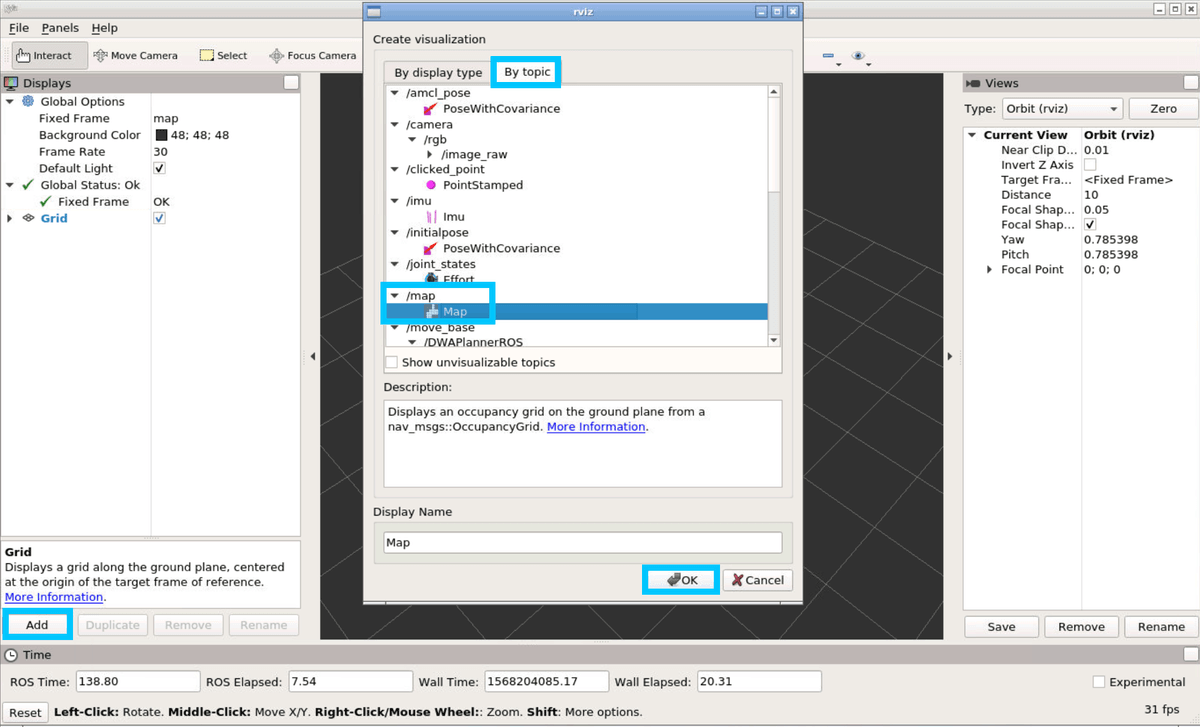
Task: Open the Orbit (rviz) view type dropdown
Action: (1061, 109)
